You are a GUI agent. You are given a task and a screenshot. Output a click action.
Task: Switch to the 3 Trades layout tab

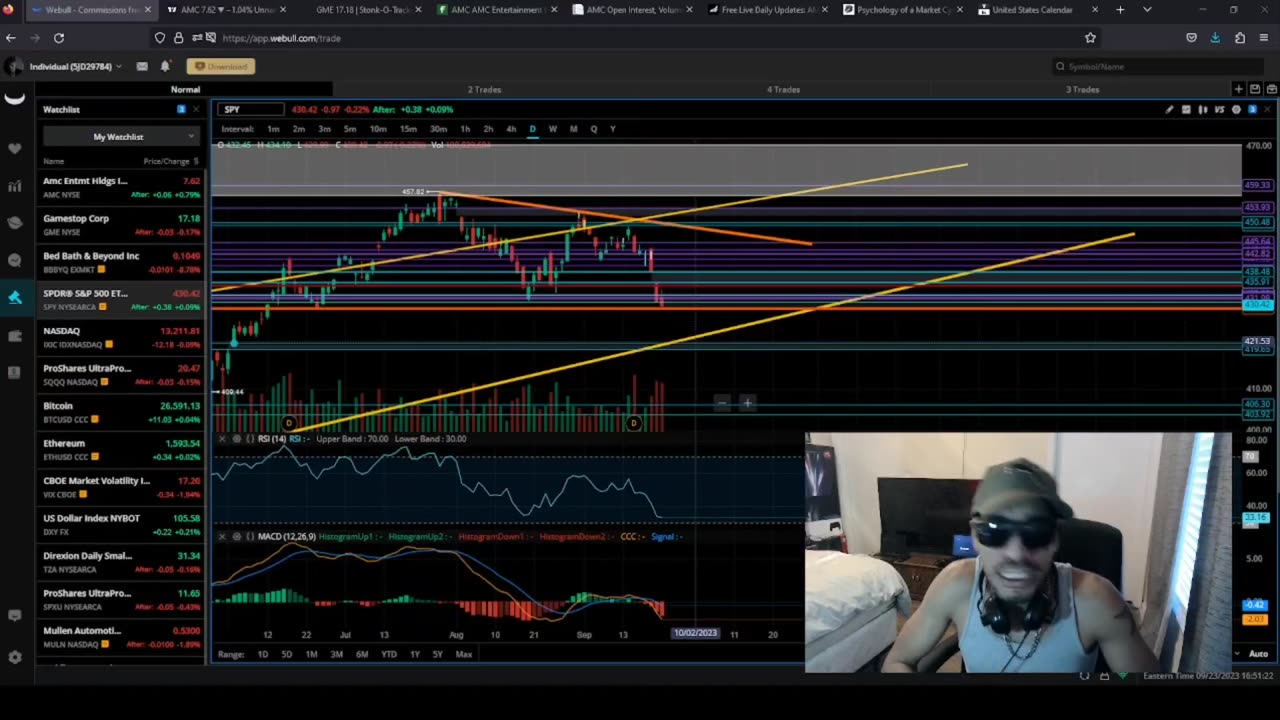tap(1082, 89)
